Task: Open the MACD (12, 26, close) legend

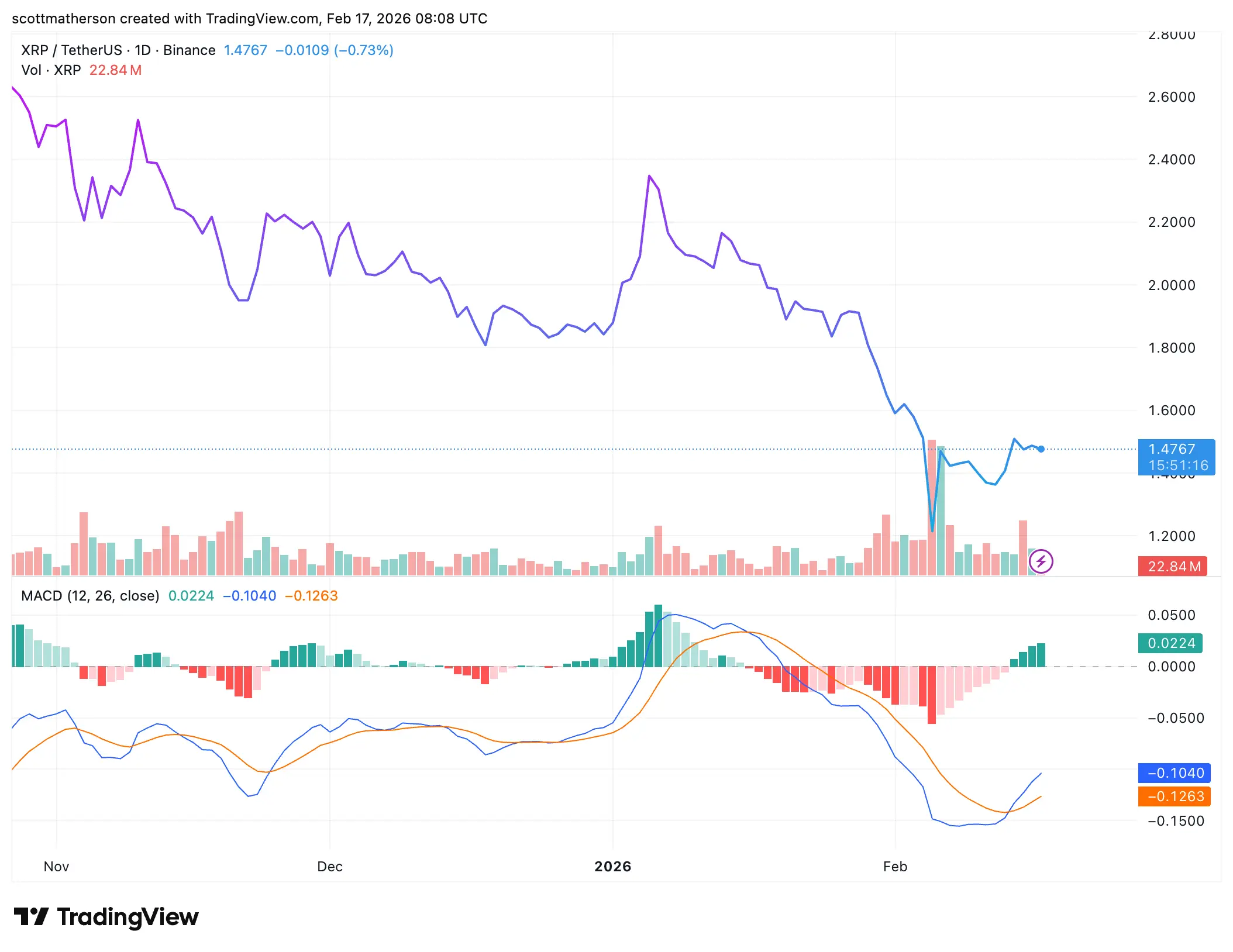Action: (x=90, y=596)
